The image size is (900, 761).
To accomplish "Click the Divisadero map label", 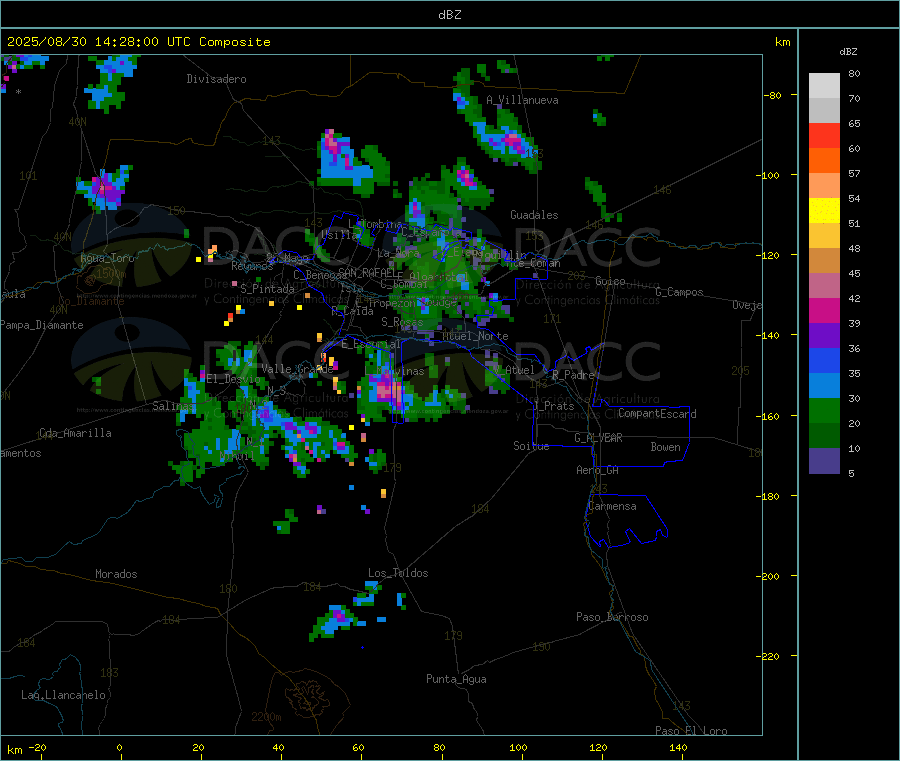I will tap(216, 79).
